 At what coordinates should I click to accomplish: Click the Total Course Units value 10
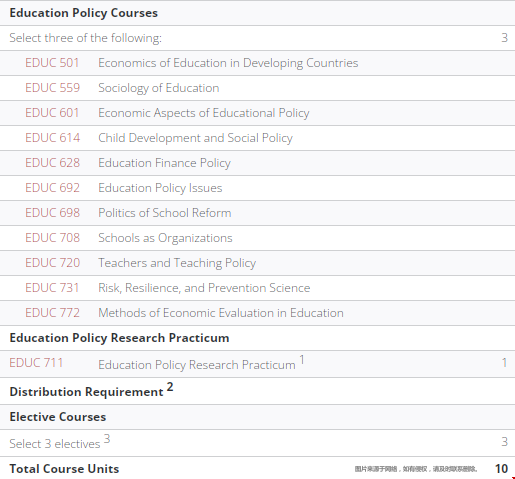pos(501,469)
